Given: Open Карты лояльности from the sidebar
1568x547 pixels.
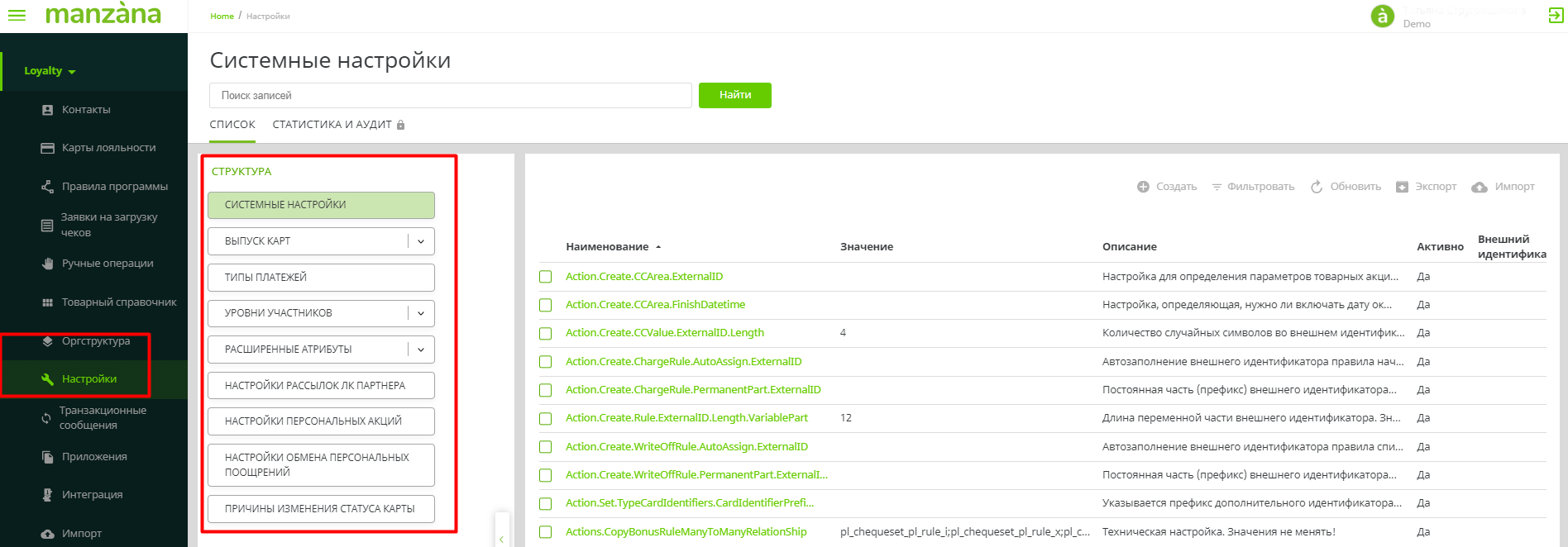Looking at the screenshot, I should point(108,148).
